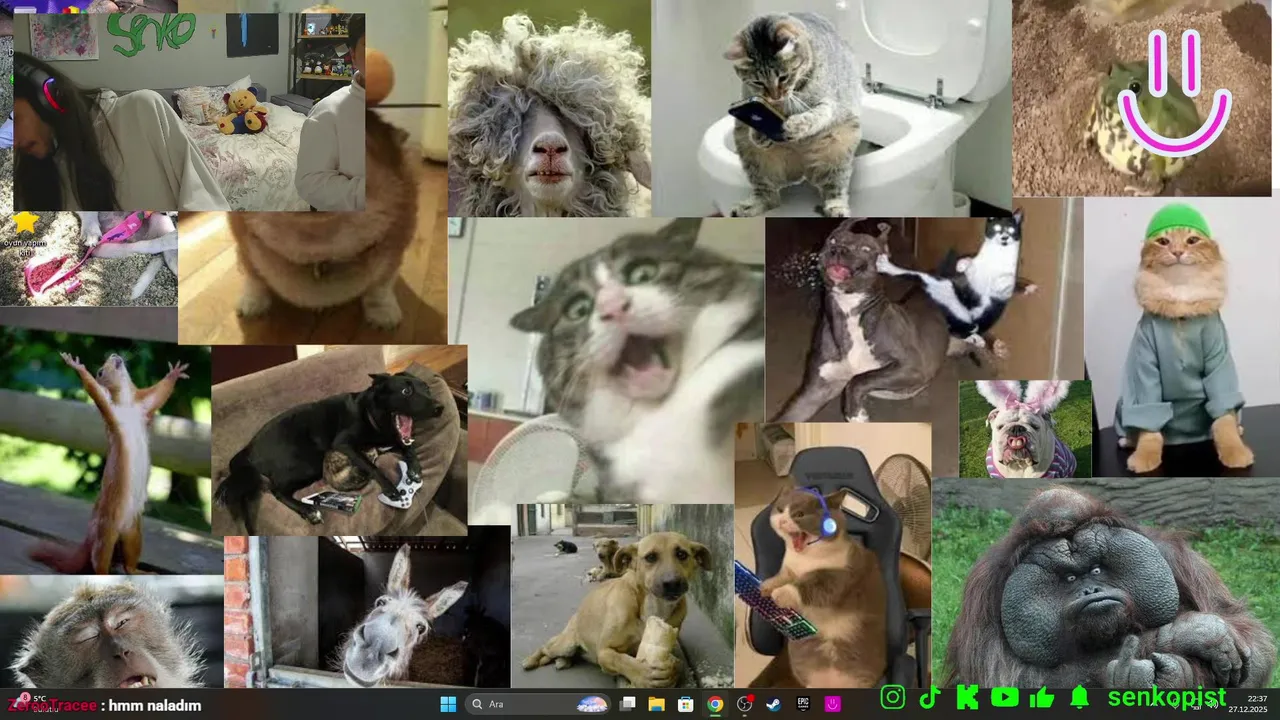Launch Microsoft Store from the taskbar
1280x720 pixels.
point(685,704)
